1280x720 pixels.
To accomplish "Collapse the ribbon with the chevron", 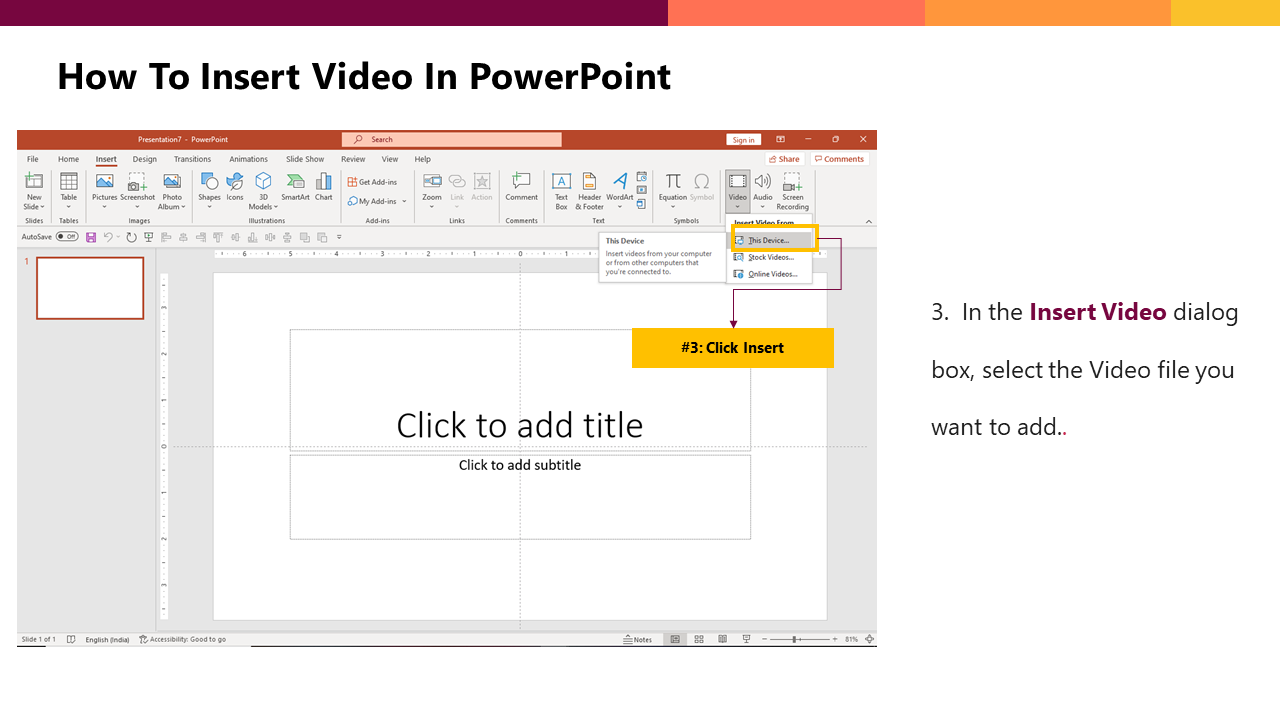I will pos(868,222).
